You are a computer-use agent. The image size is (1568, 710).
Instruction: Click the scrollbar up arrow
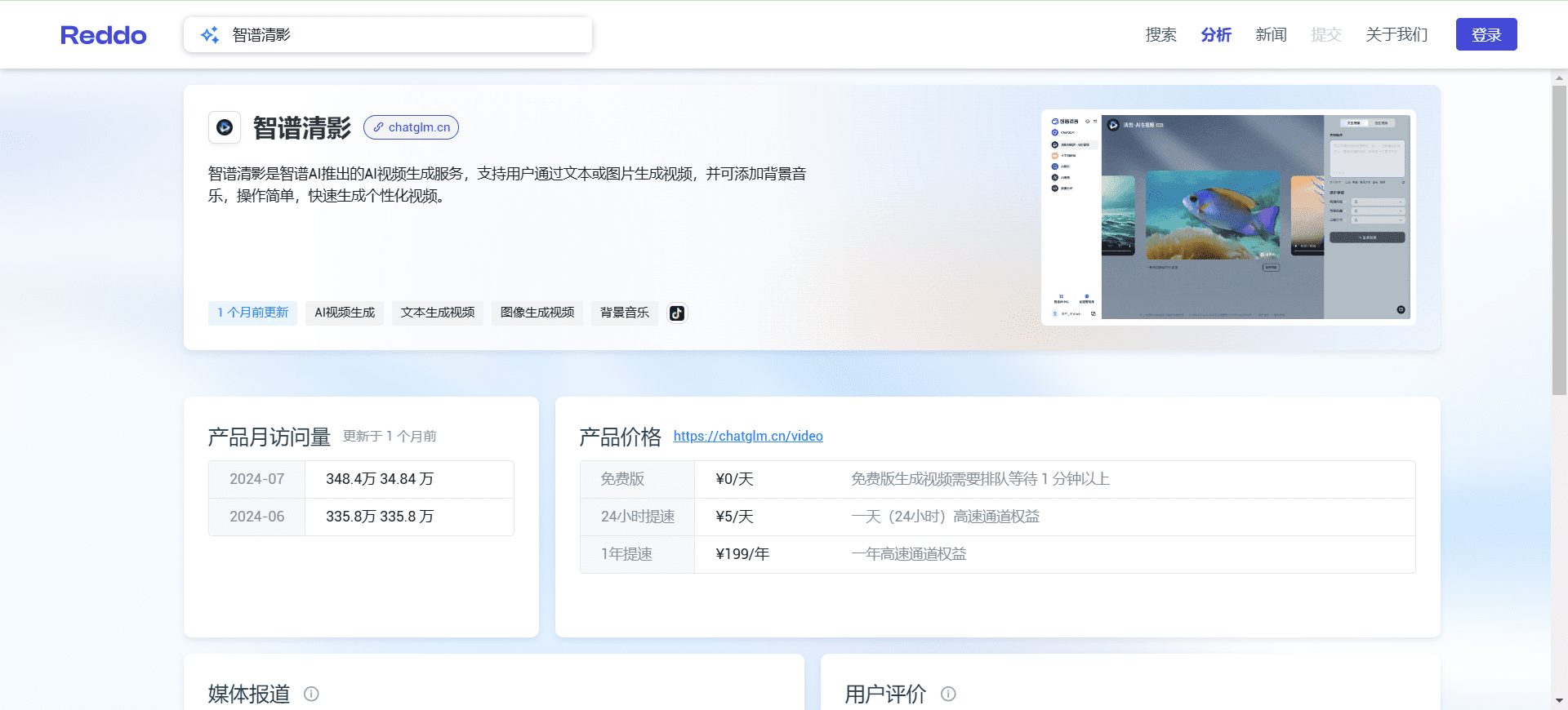point(1559,78)
